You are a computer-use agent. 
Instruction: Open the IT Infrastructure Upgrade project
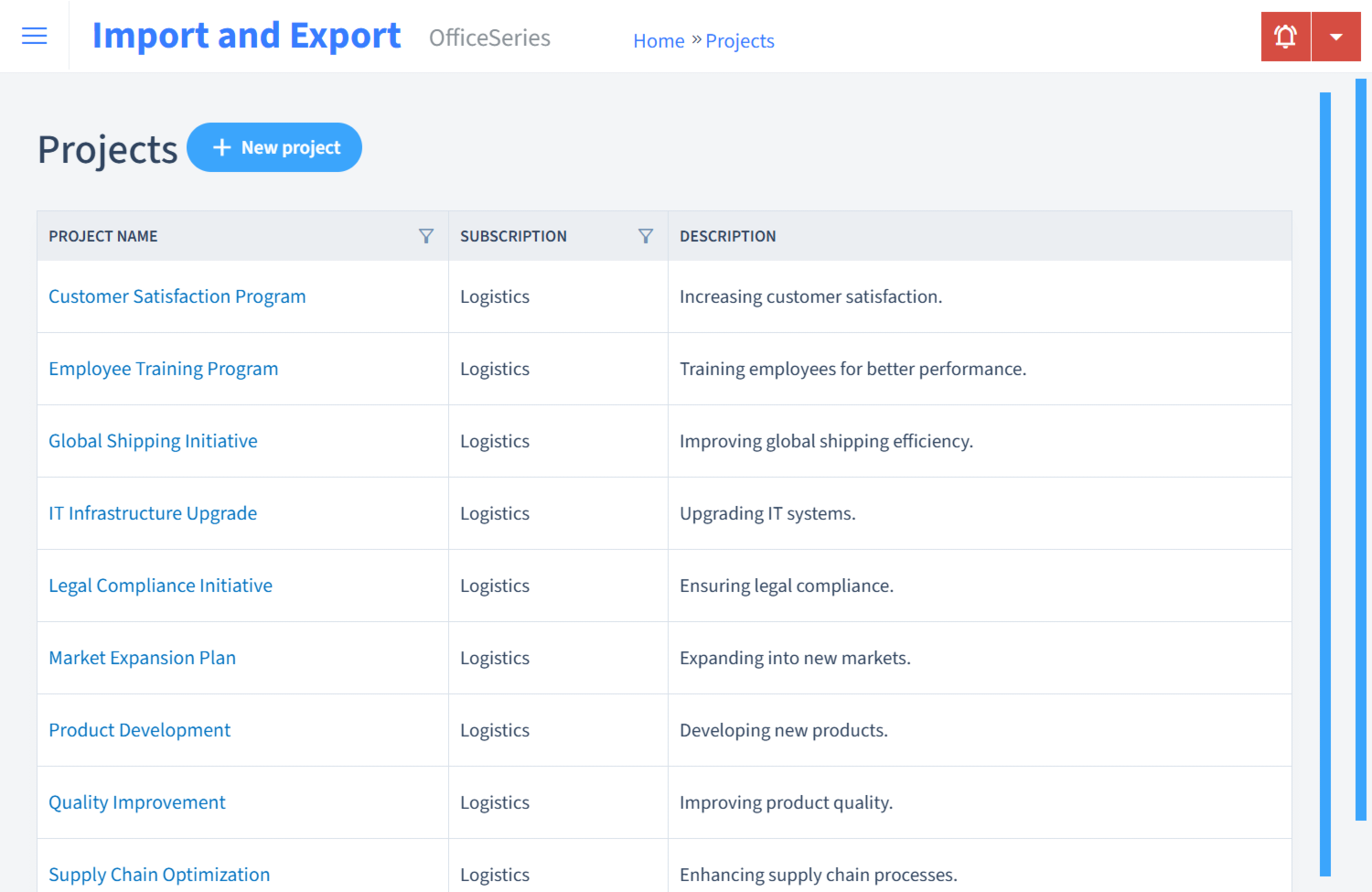[x=153, y=513]
